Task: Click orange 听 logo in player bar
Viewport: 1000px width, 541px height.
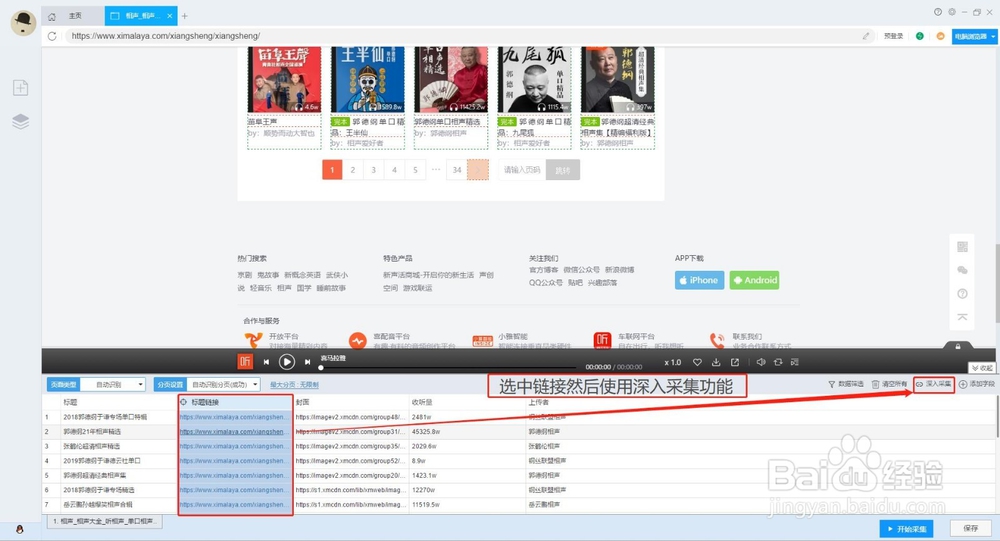Action: (x=245, y=362)
